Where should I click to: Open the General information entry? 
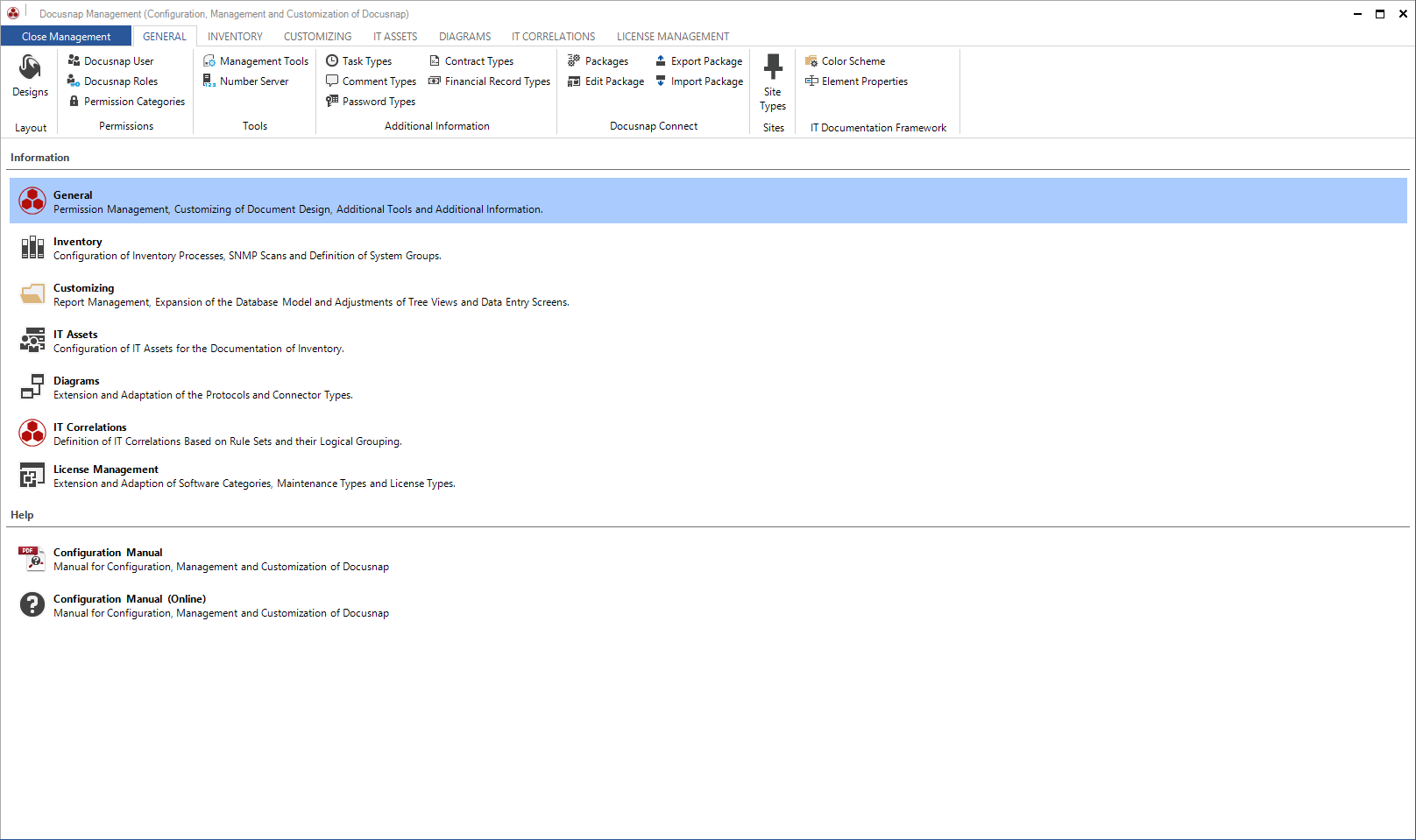pyautogui.click(x=708, y=201)
